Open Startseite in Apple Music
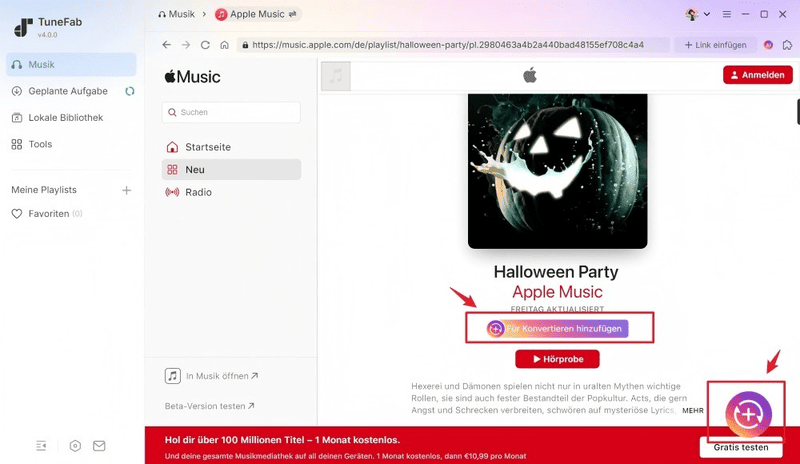This screenshot has height=464, width=800. (231, 147)
